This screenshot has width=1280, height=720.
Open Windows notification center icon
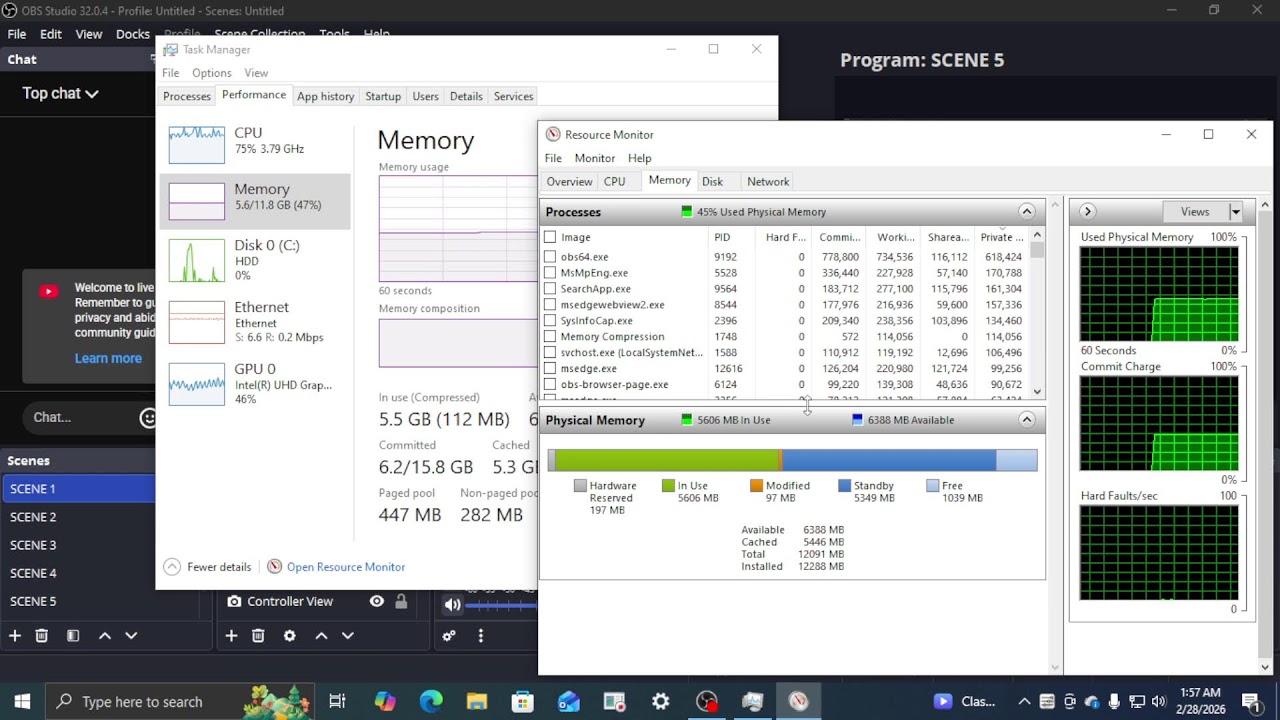tap(1250, 702)
